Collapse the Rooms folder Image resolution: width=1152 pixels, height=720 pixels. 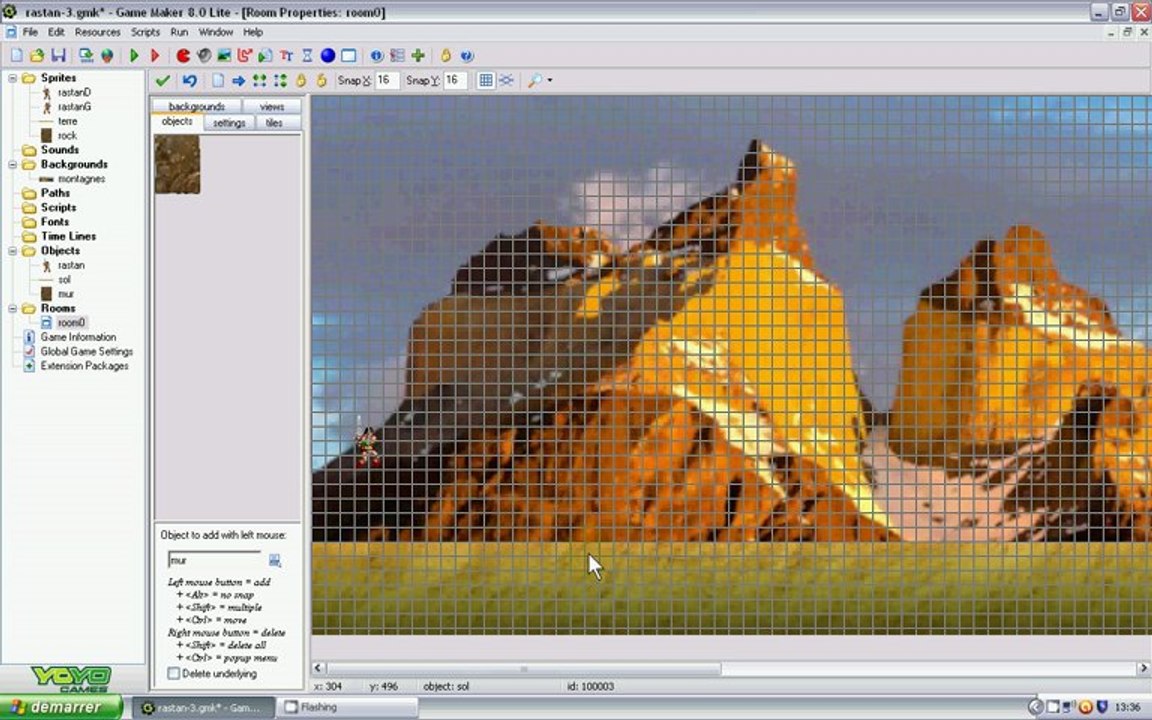click(x=12, y=309)
